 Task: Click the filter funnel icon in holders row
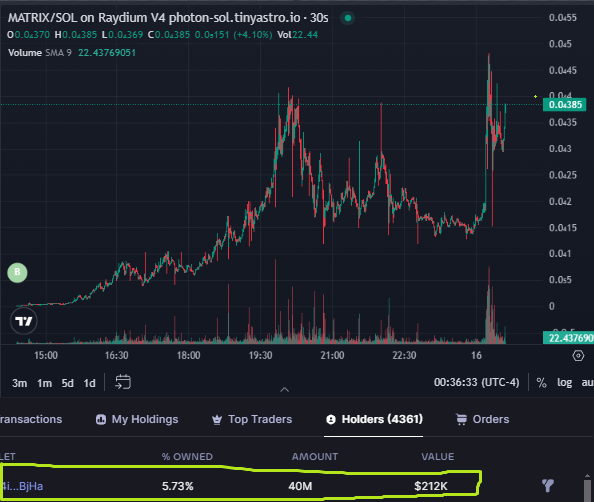(547, 485)
